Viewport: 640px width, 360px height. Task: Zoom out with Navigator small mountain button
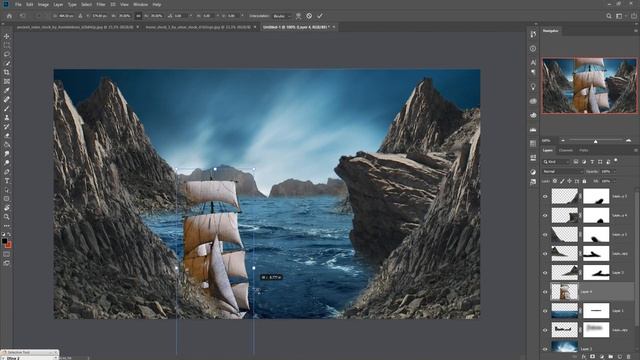[x=562, y=140]
